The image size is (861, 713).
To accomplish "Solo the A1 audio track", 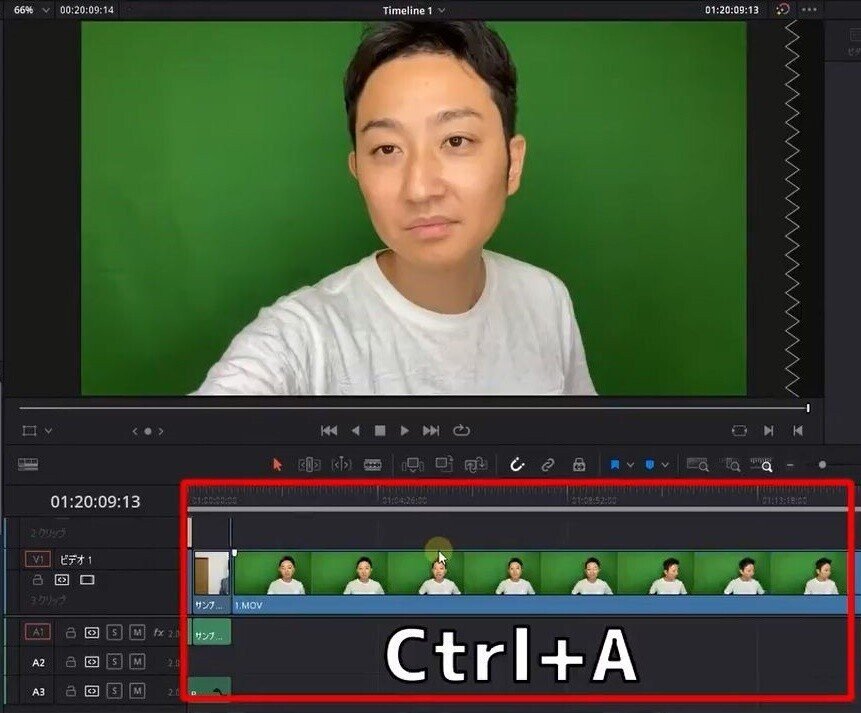I will point(114,633).
